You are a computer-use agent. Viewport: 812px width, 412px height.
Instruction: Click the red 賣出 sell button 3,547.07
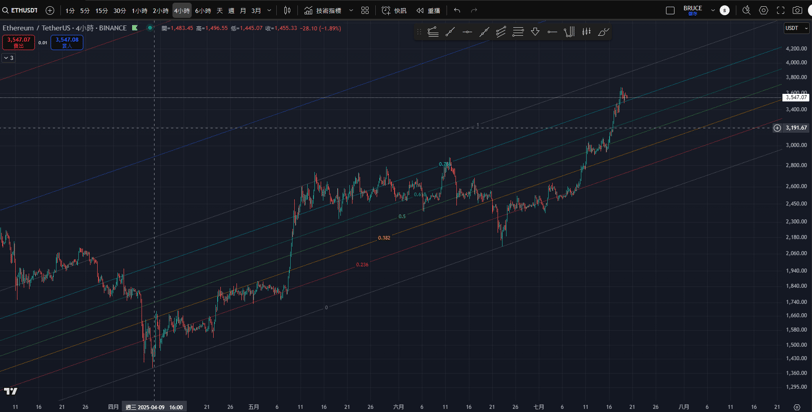click(19, 42)
